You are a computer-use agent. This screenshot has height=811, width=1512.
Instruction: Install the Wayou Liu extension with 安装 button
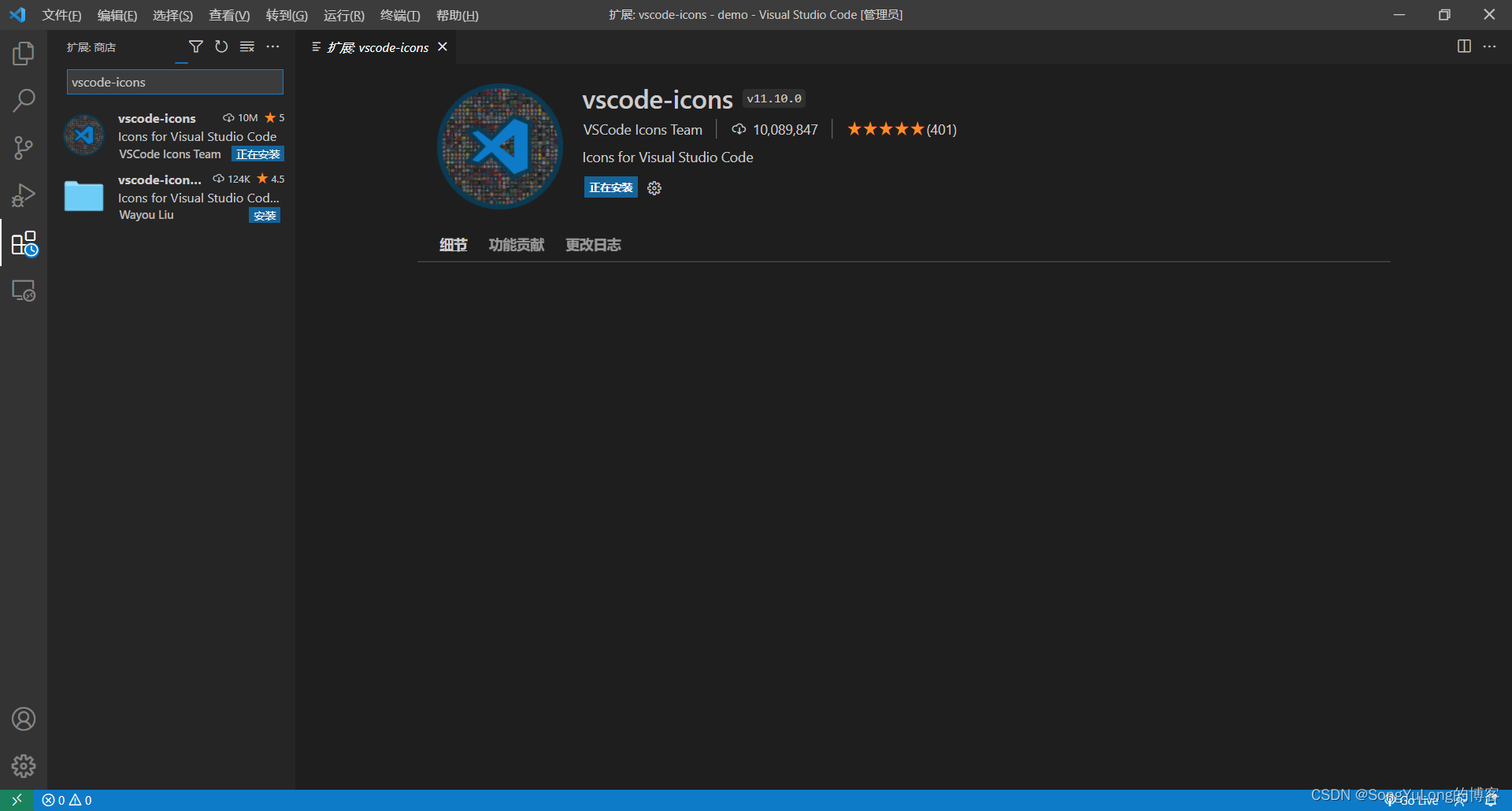[x=265, y=216]
